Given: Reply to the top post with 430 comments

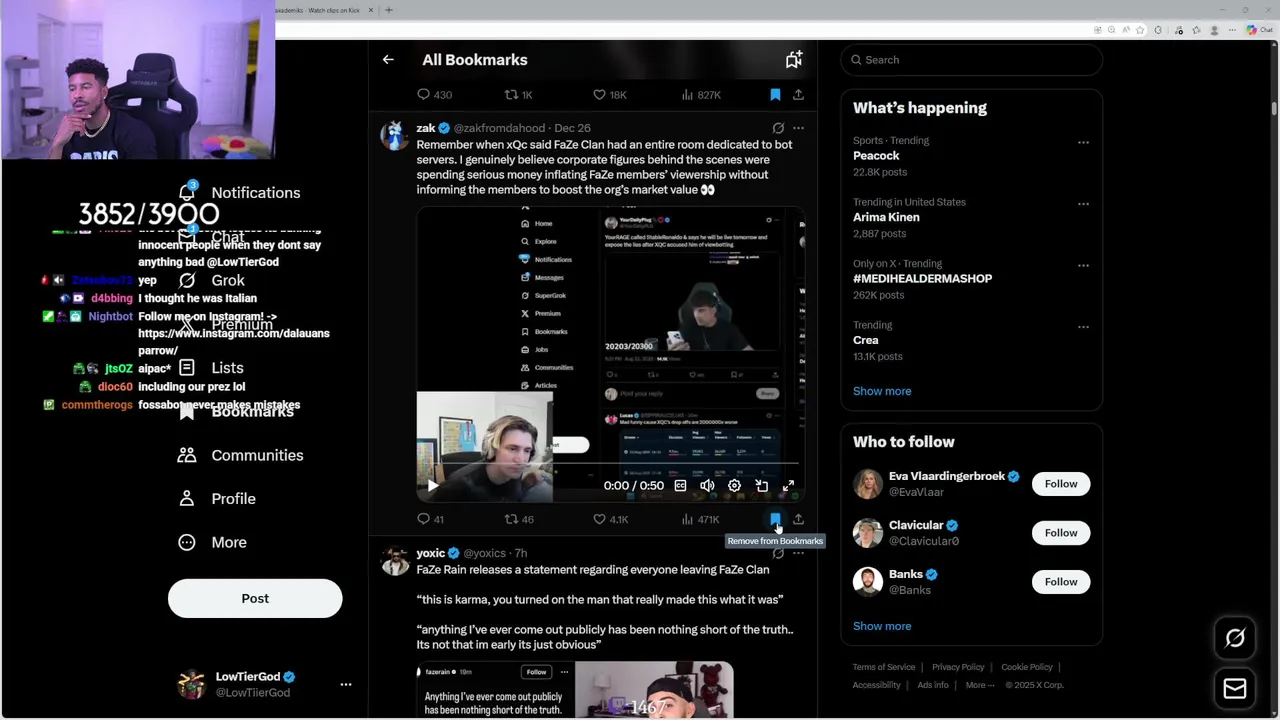Looking at the screenshot, I should point(434,95).
